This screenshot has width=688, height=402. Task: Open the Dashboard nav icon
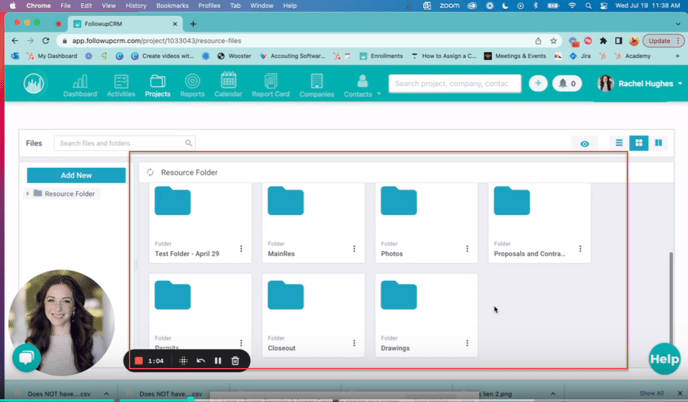tap(80, 86)
